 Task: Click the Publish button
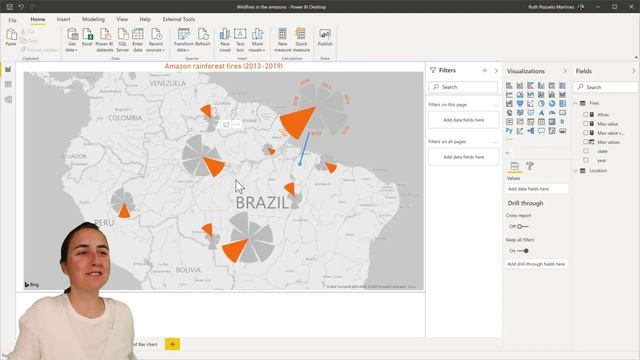[x=325, y=37]
